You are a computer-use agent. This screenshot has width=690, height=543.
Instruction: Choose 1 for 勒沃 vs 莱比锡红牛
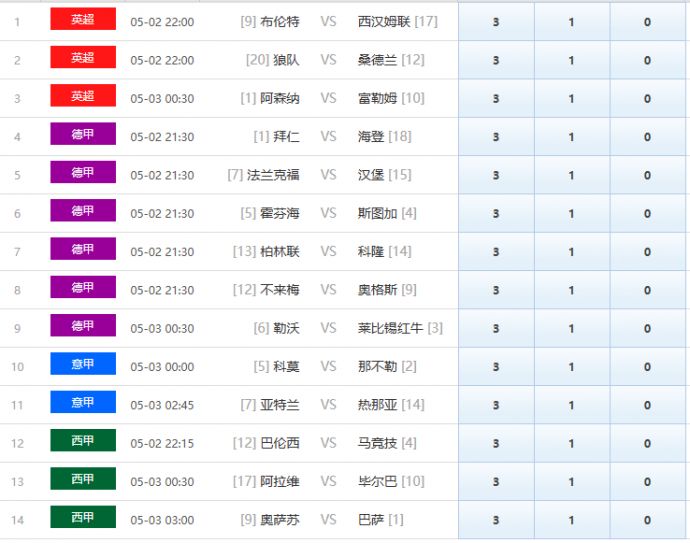pos(572,328)
